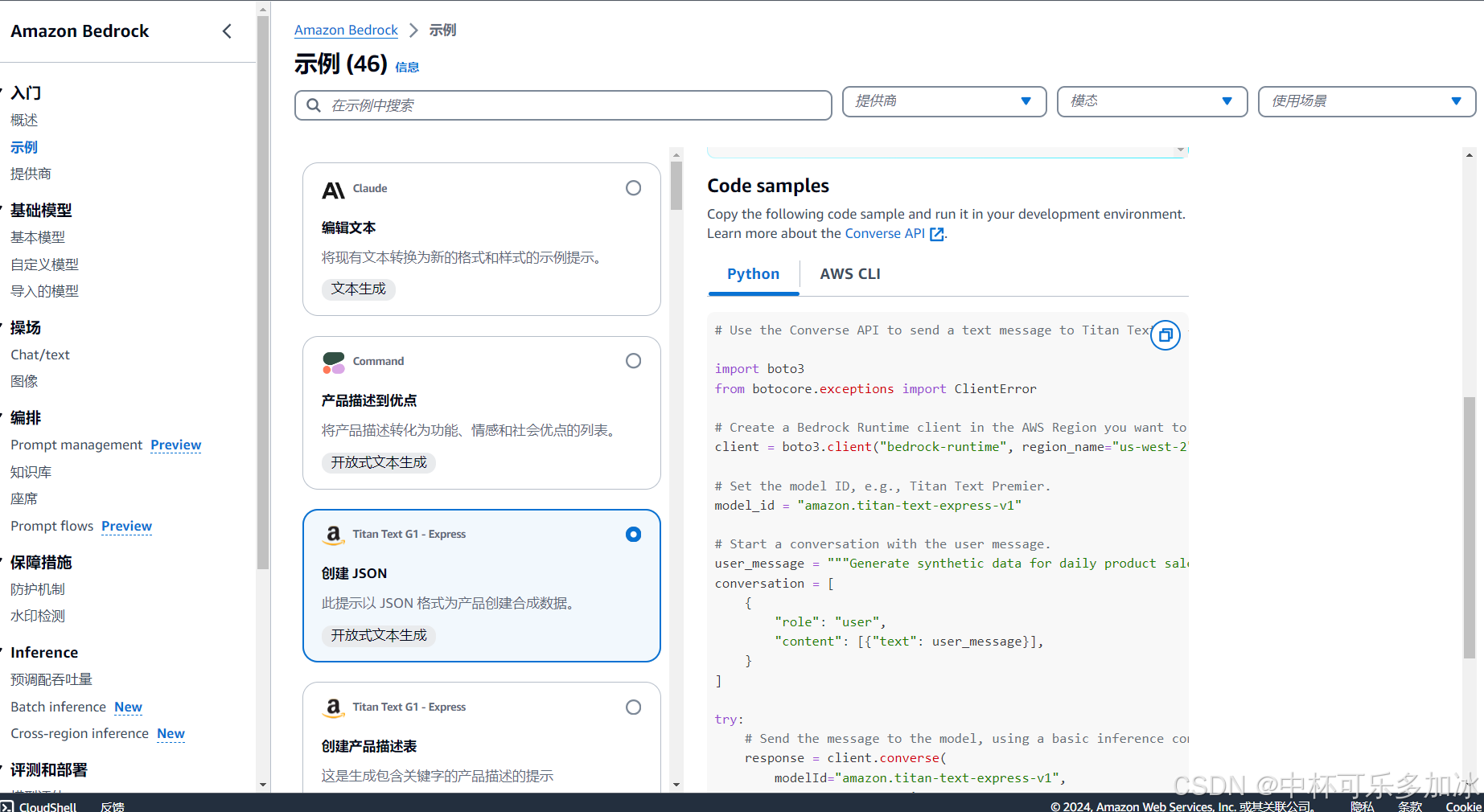
Task: Open 导入的模型 in the sidebar
Action: point(44,291)
